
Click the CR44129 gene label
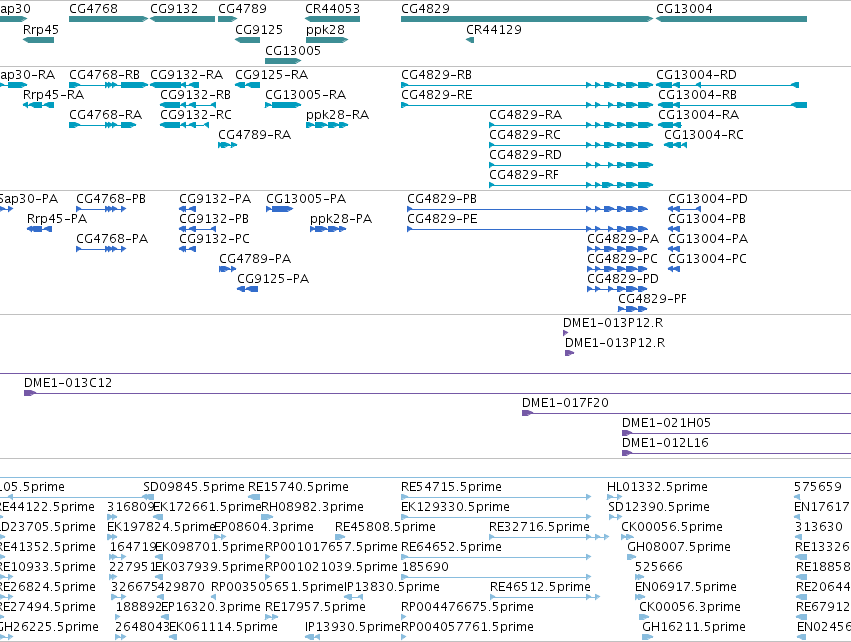coord(493,29)
